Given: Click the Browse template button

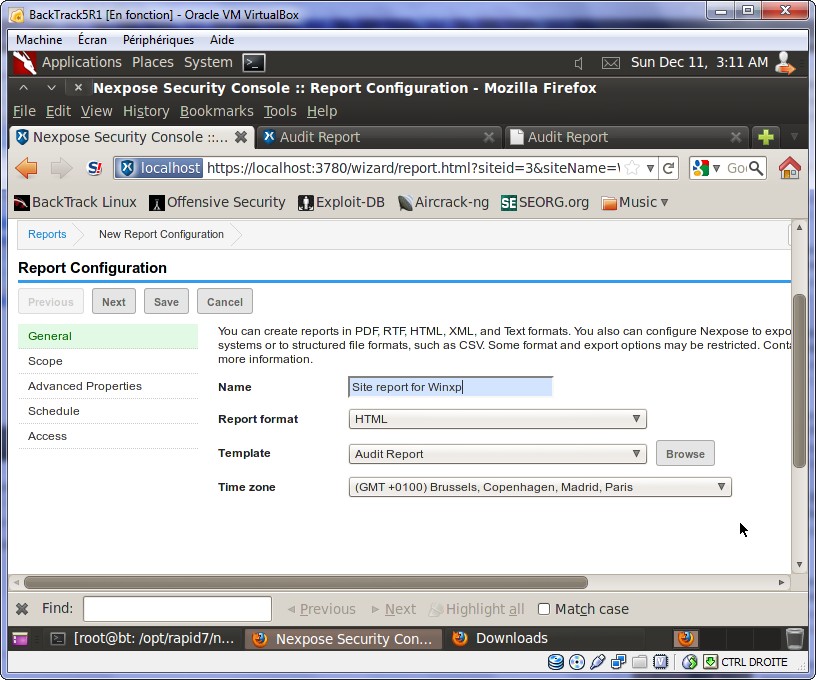Looking at the screenshot, I should coord(685,454).
